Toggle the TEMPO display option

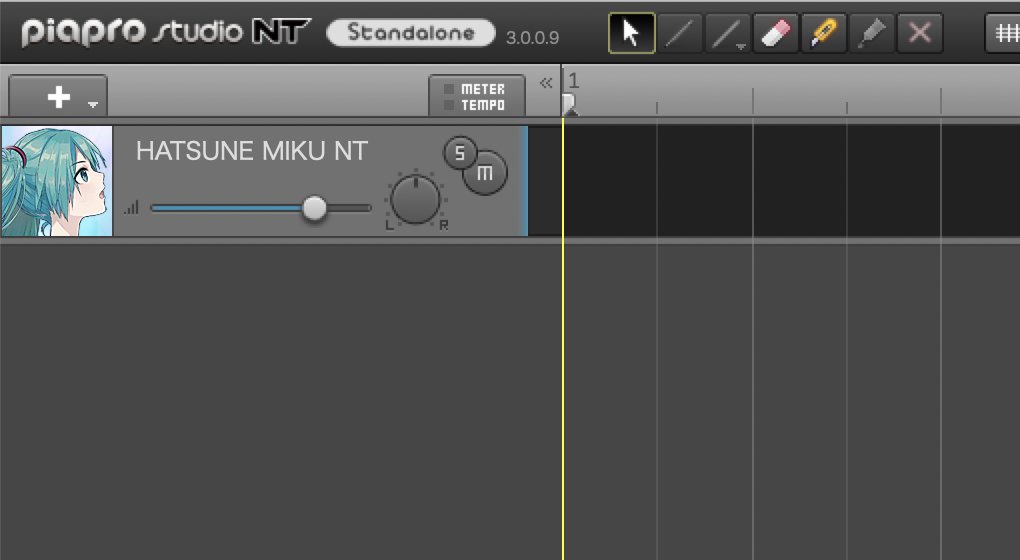pos(476,105)
